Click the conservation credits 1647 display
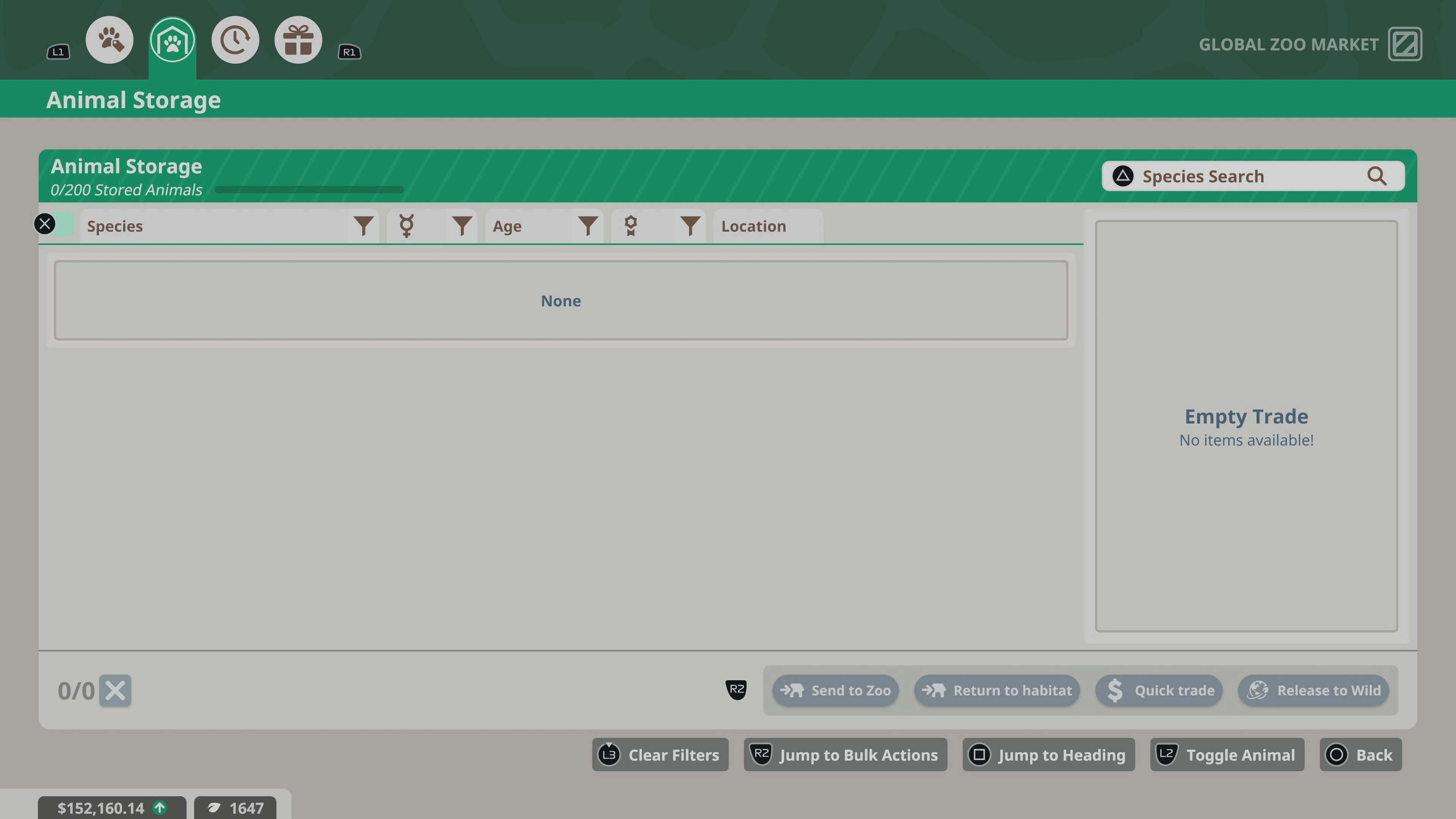 pos(235,808)
